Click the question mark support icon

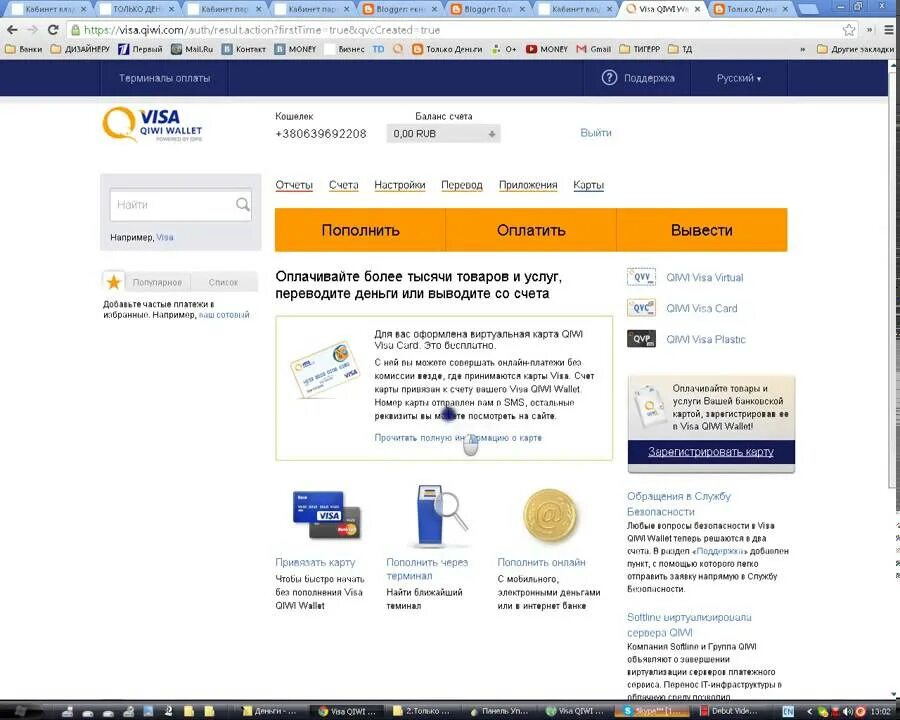tap(609, 78)
